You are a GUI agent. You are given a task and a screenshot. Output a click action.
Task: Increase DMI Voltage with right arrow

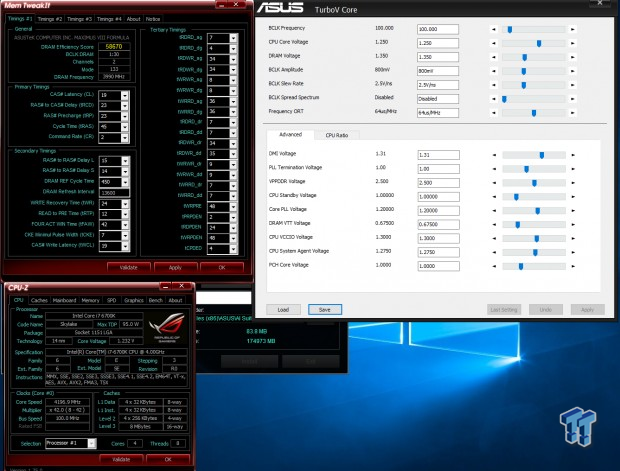tap(573, 155)
